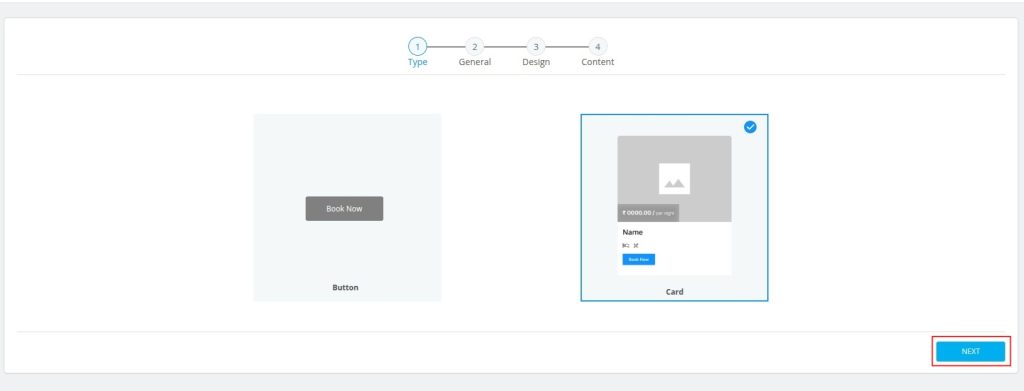The width and height of the screenshot is (1024, 391).
Task: Click the Name text in Card preview
Action: click(x=633, y=232)
